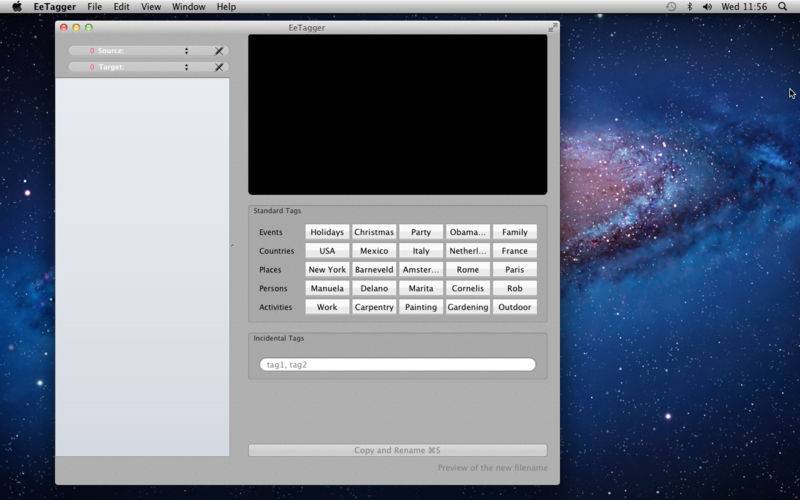Image resolution: width=800 pixels, height=500 pixels.
Task: Apply the Carpentry activity tag
Action: pos(374,307)
